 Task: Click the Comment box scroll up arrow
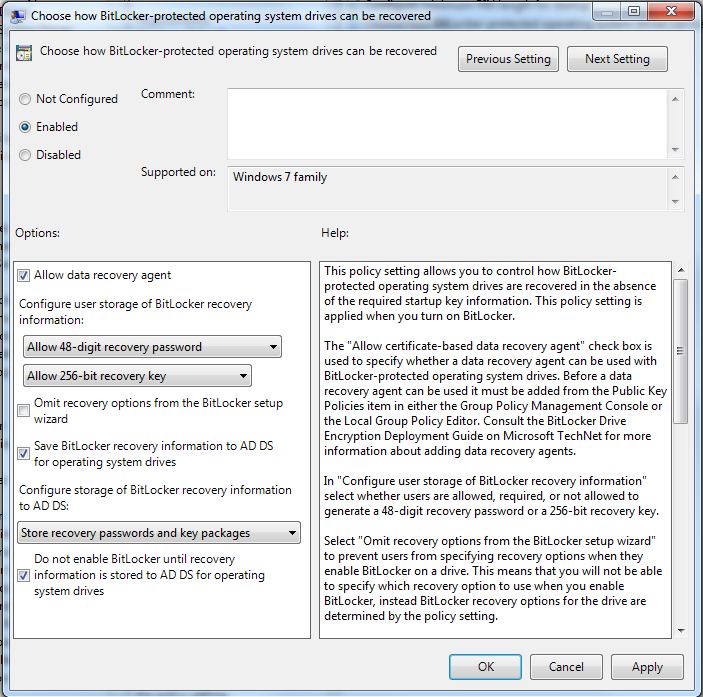point(675,99)
